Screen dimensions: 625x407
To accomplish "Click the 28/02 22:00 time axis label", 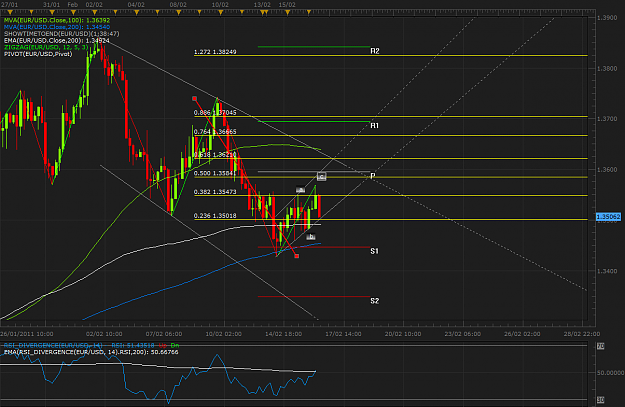I will click(x=582, y=334).
